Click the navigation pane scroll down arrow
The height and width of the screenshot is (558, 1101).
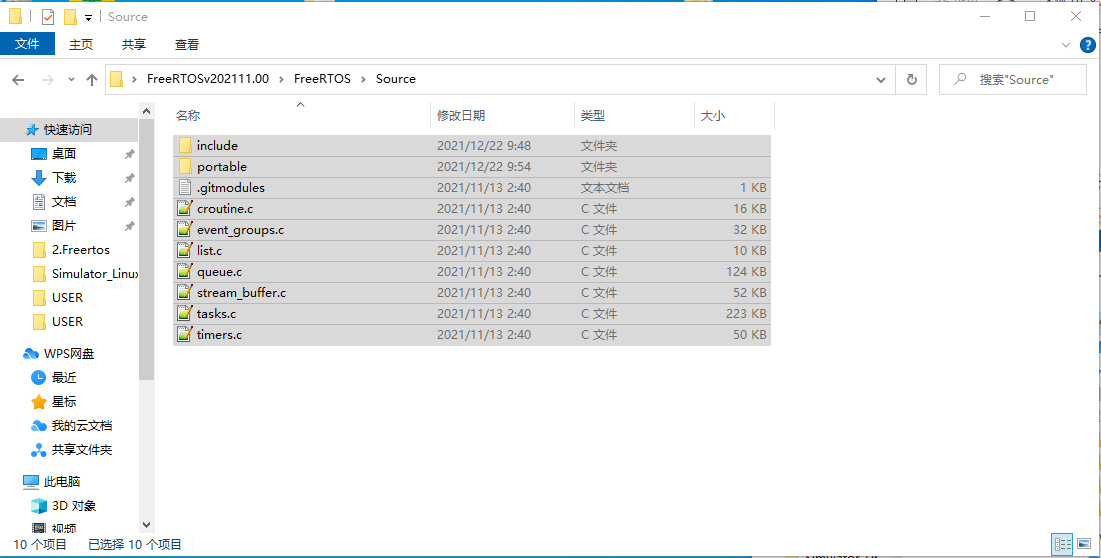[146, 524]
